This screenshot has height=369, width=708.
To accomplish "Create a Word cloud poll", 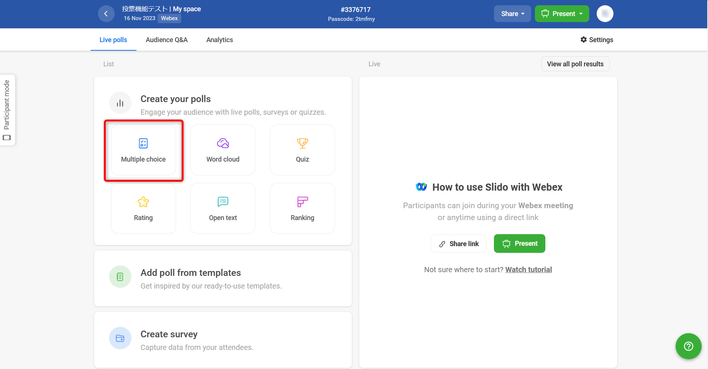I will [x=223, y=150].
